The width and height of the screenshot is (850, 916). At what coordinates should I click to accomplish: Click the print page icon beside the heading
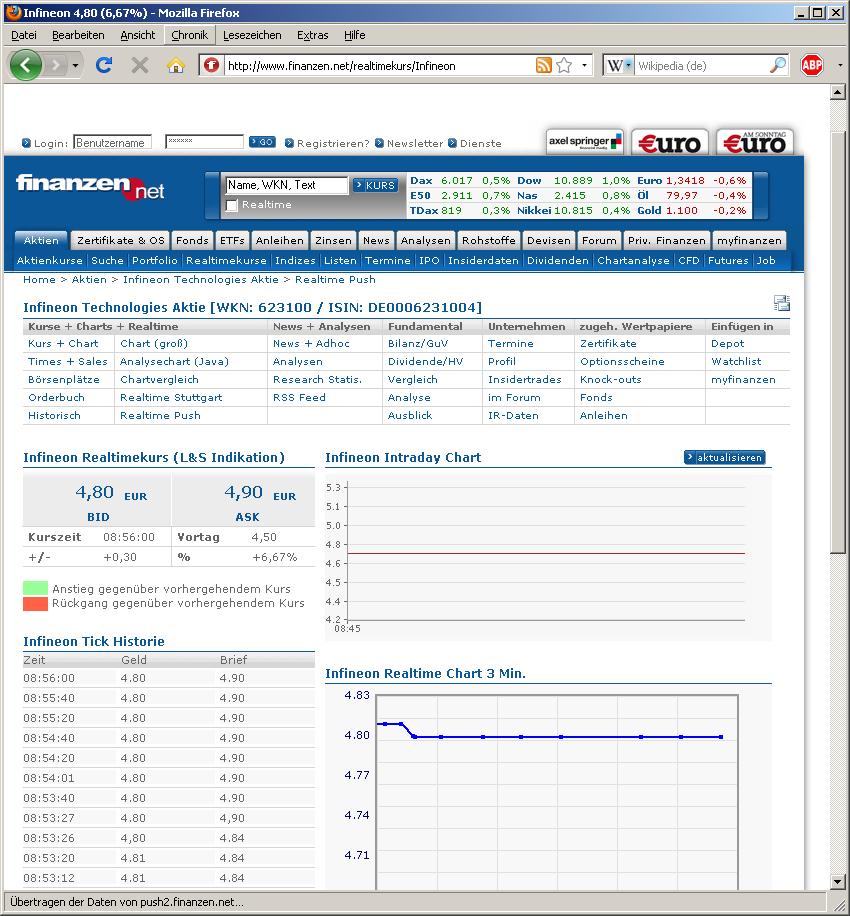point(782,303)
